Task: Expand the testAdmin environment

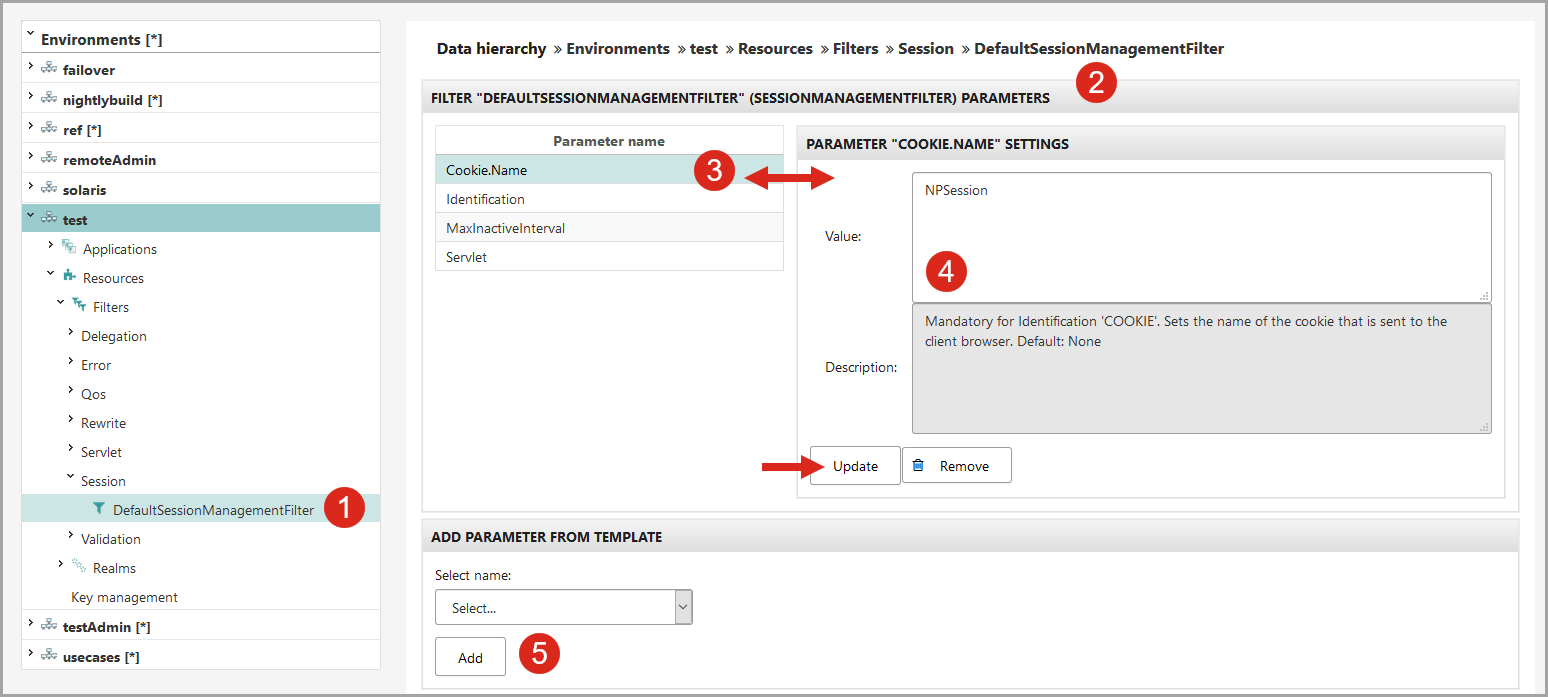Action: [30, 623]
